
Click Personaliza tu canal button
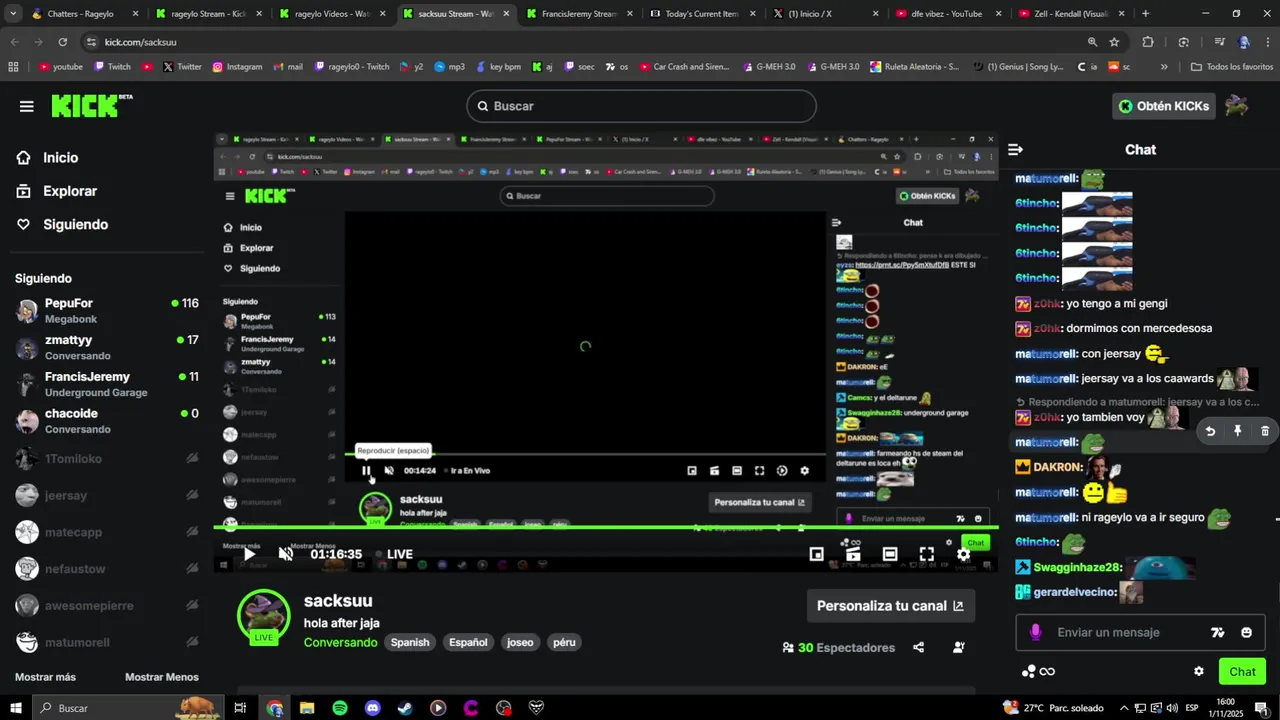click(x=890, y=606)
